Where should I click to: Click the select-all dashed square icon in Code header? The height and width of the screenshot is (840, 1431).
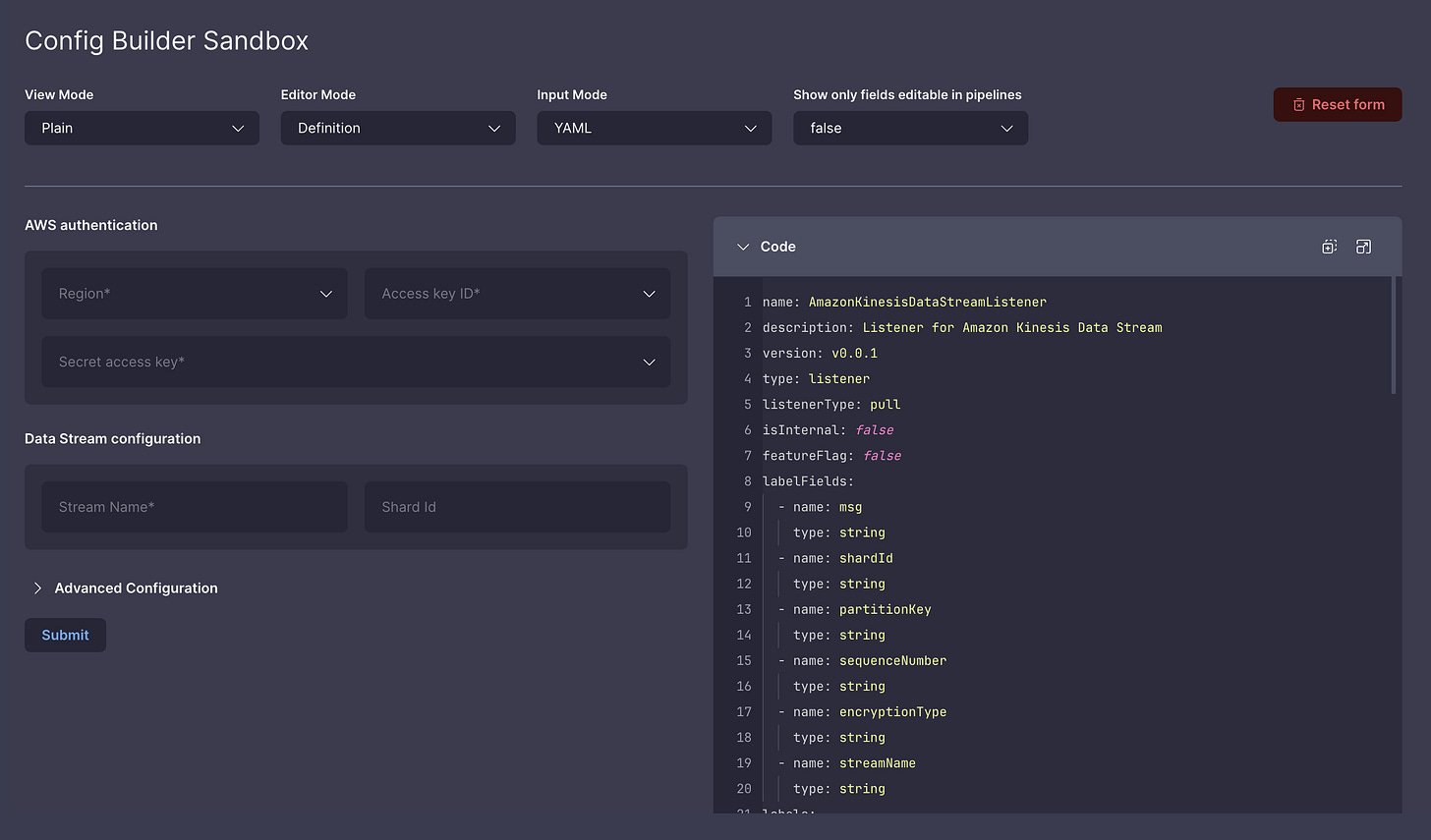(1330, 247)
